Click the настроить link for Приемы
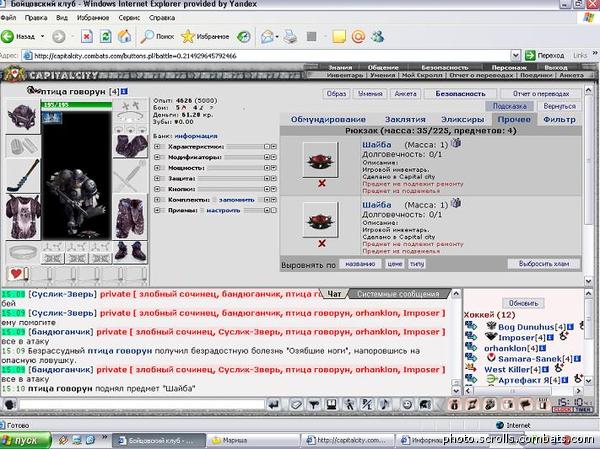The height and width of the screenshot is (449, 600). (223, 210)
